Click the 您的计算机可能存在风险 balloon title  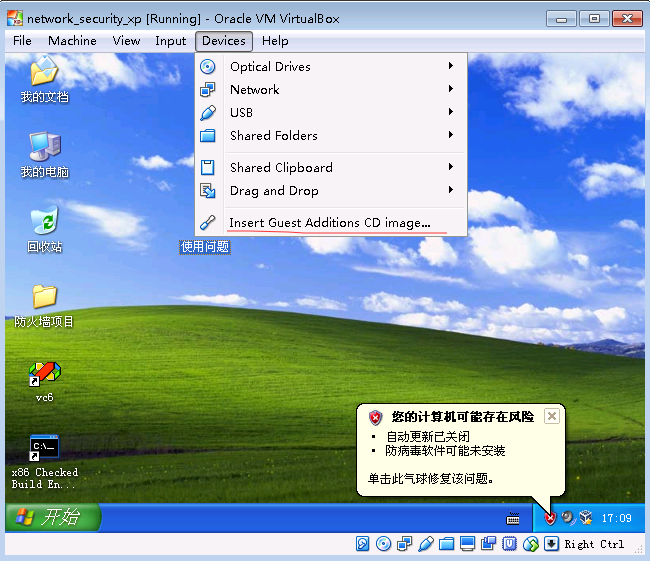click(463, 416)
